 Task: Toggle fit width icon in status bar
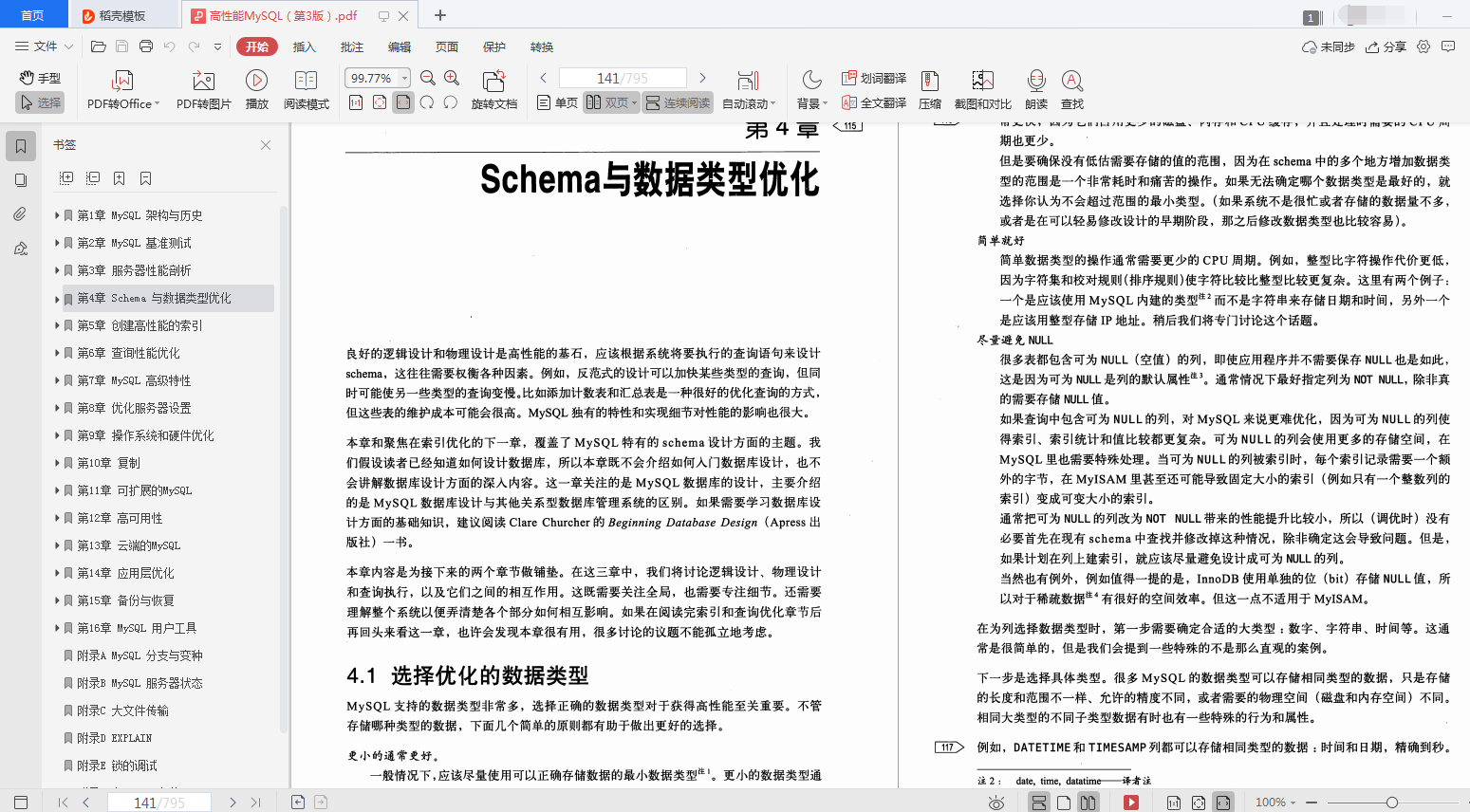(1223, 803)
